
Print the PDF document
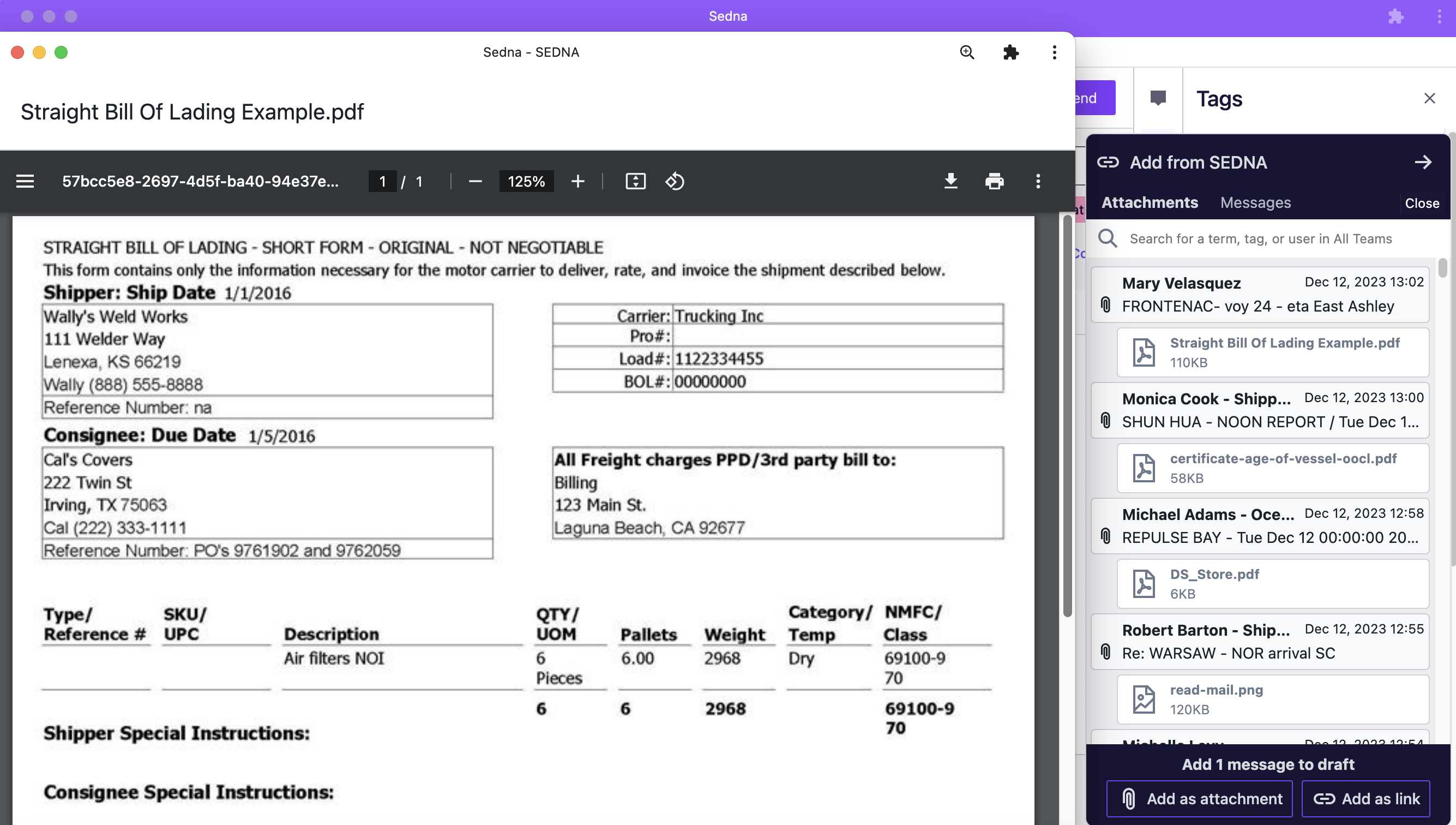tap(995, 181)
